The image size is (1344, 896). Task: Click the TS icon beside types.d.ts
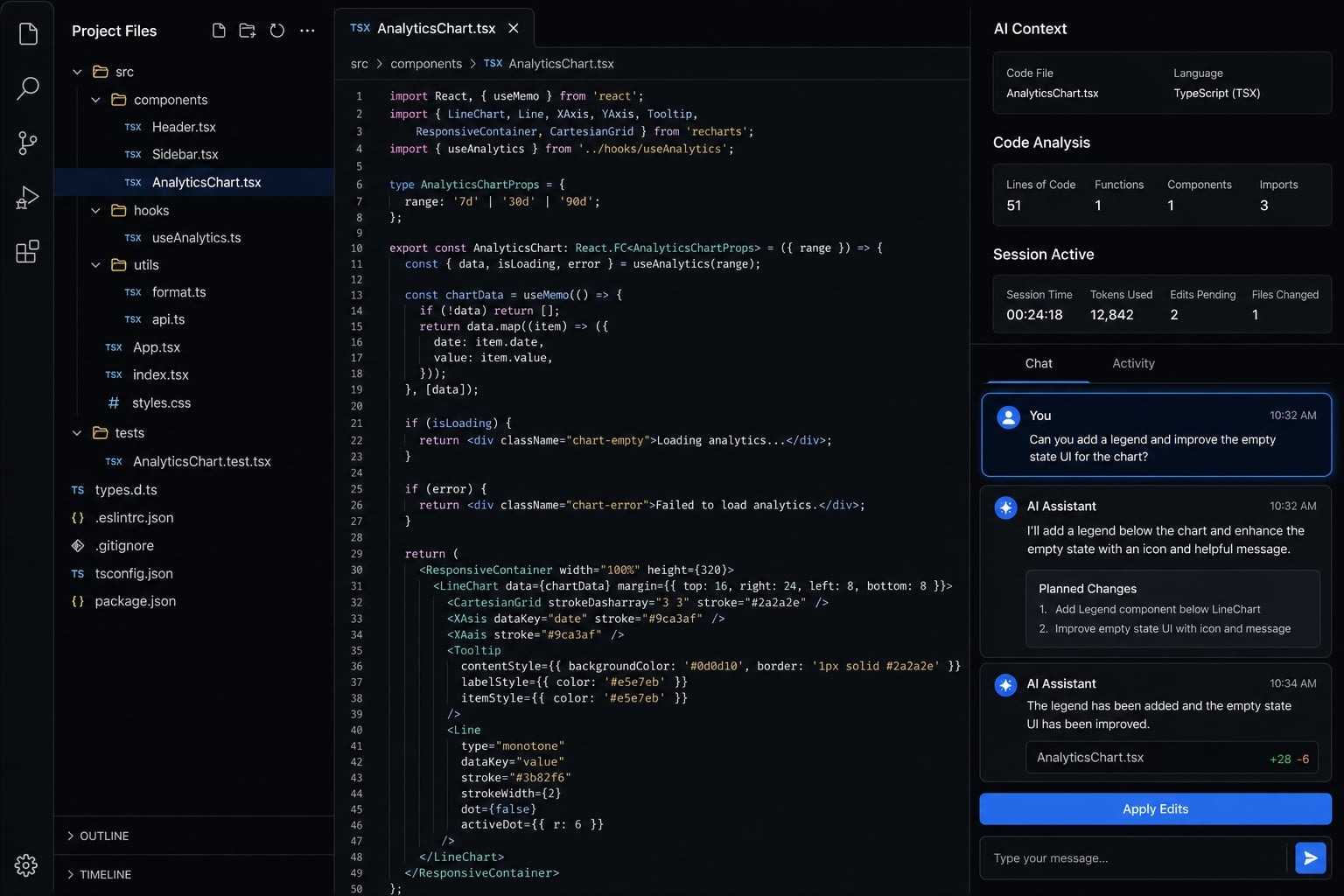(78, 491)
